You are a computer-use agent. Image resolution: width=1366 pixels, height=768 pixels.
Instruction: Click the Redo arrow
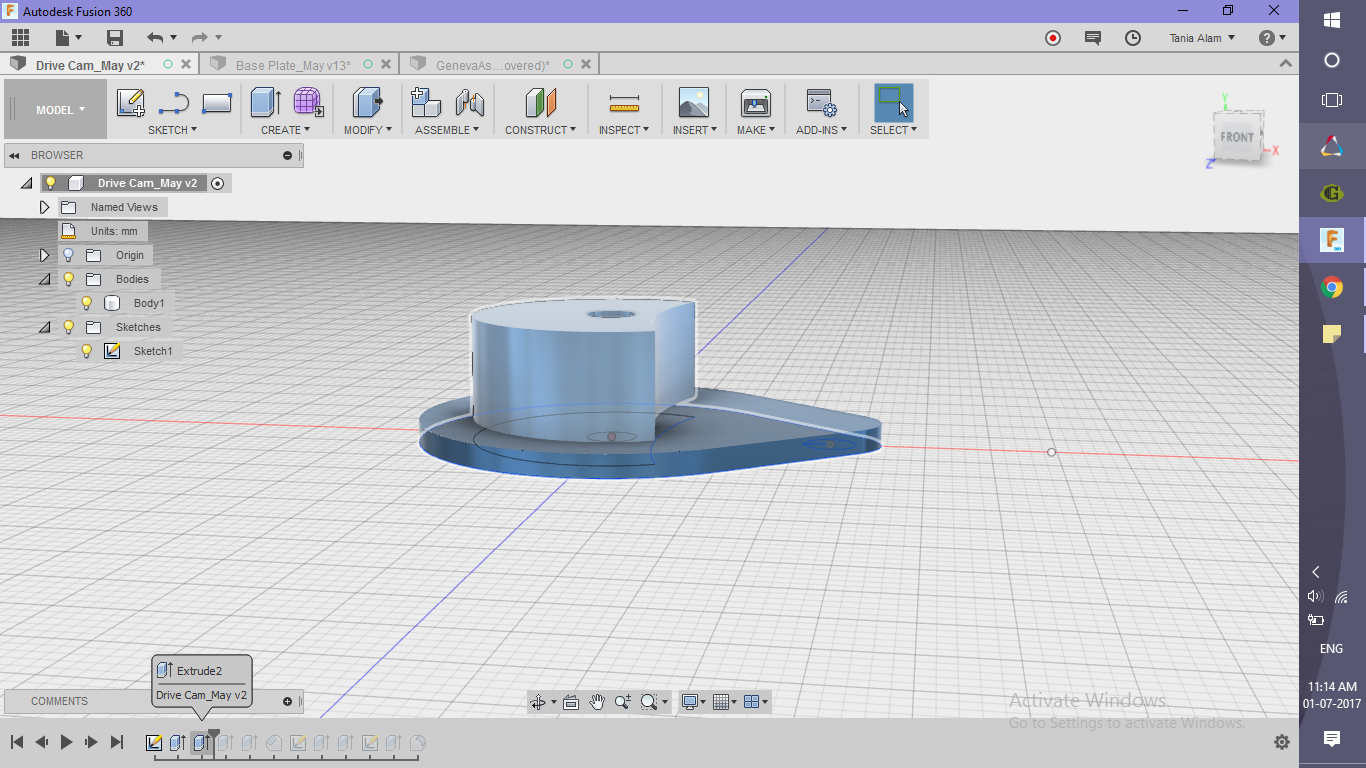pyautogui.click(x=200, y=38)
